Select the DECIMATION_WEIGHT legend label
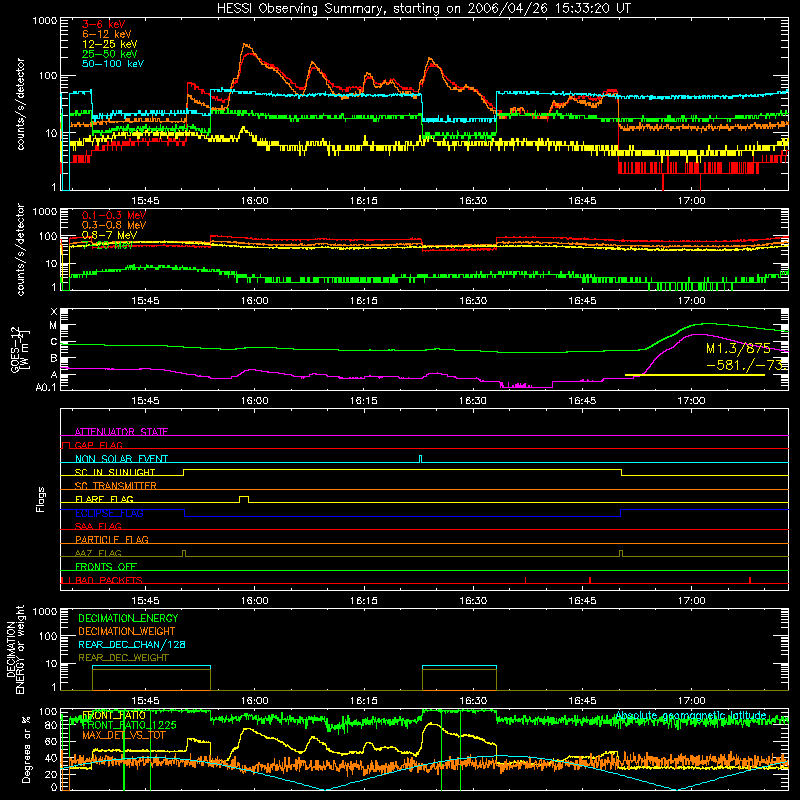This screenshot has height=800, width=800. pos(127,631)
